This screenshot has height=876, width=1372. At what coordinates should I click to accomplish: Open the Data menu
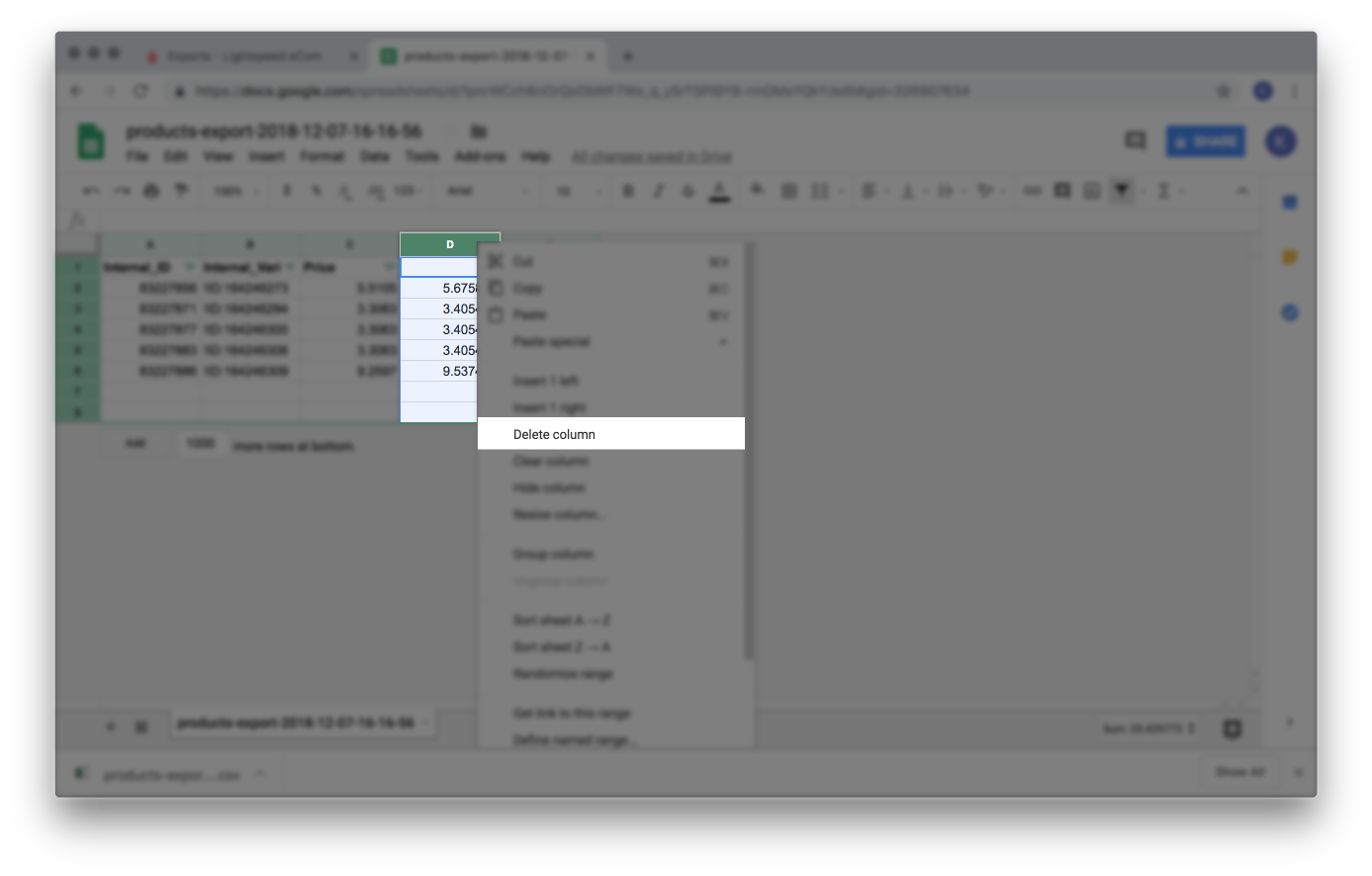(374, 156)
